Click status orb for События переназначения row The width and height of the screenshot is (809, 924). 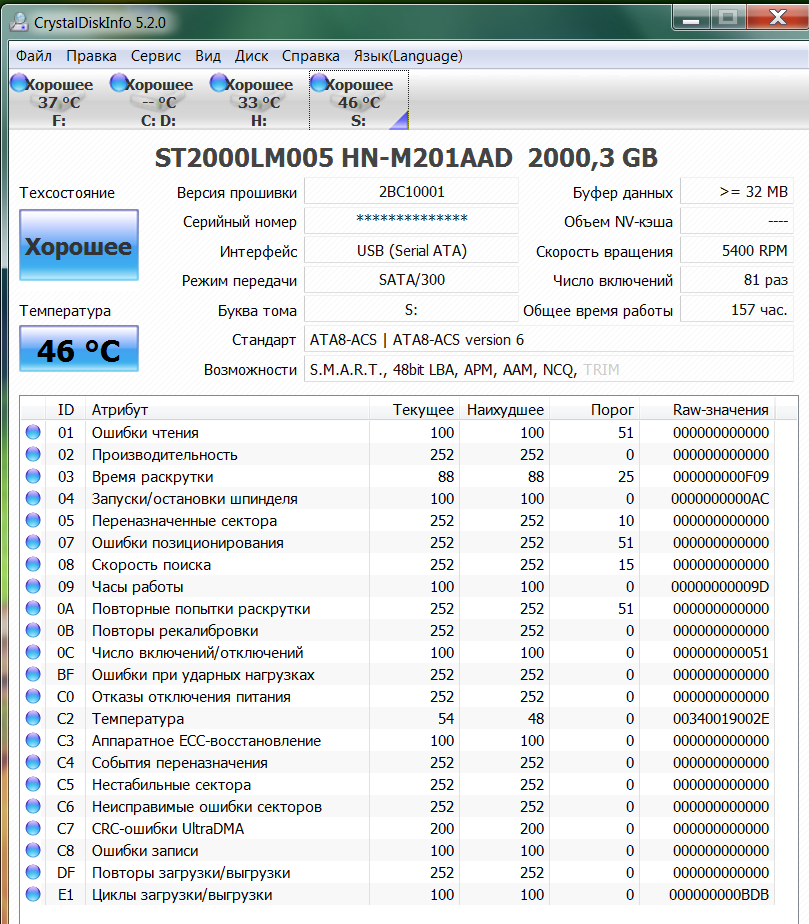coord(33,762)
